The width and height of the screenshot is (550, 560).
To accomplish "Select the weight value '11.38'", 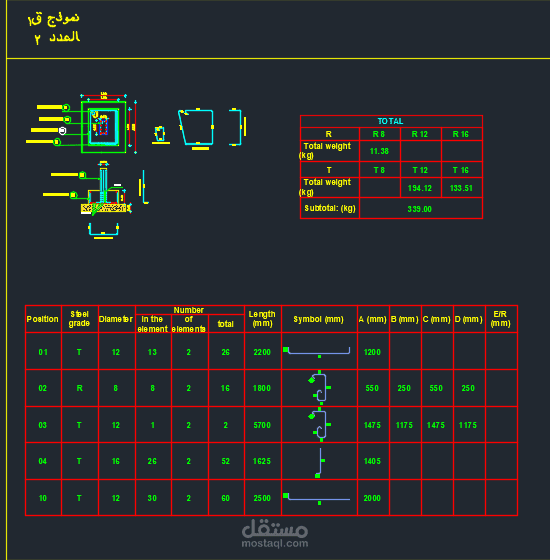I will coord(379,151).
